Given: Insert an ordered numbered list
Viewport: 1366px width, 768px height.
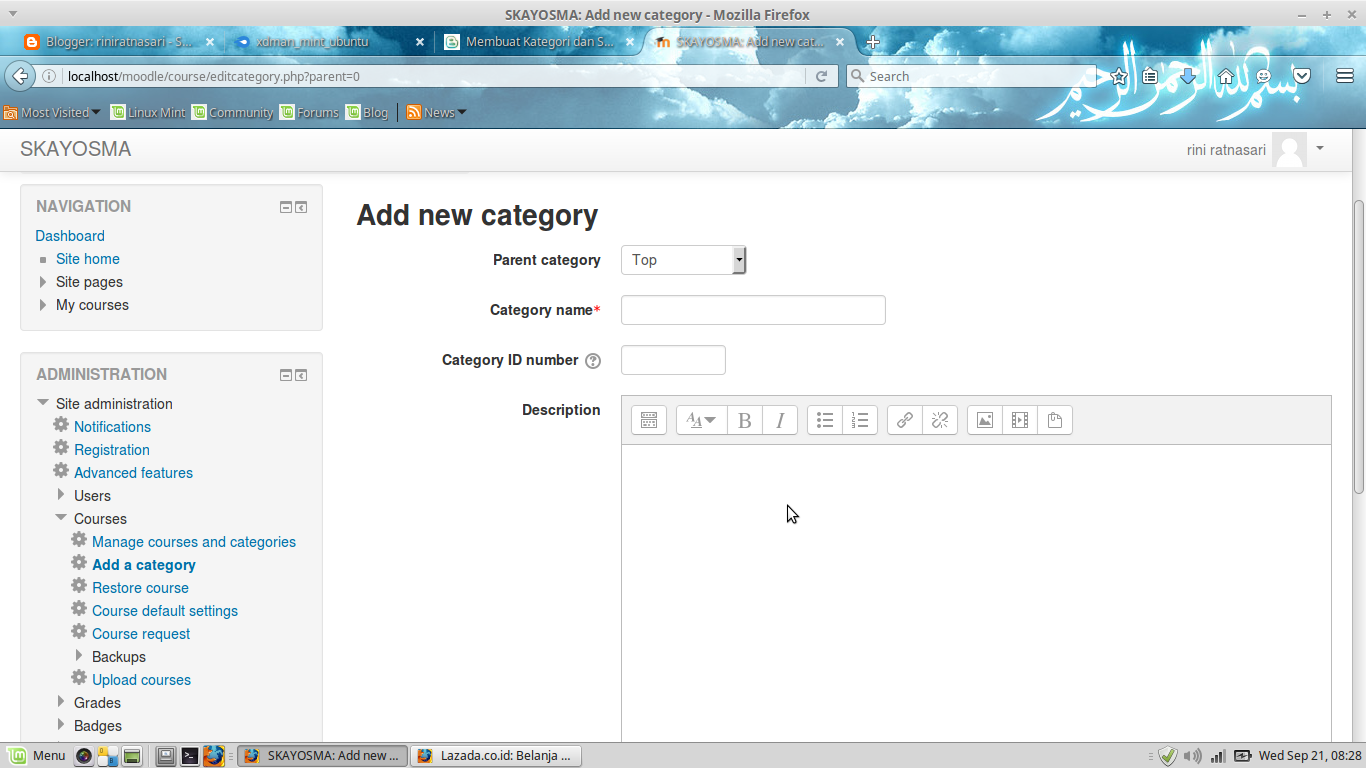Looking at the screenshot, I should point(860,420).
